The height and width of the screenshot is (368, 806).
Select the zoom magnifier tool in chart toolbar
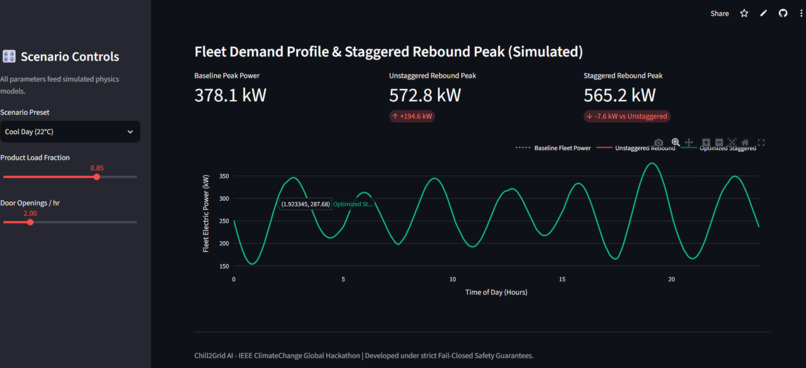[x=675, y=142]
